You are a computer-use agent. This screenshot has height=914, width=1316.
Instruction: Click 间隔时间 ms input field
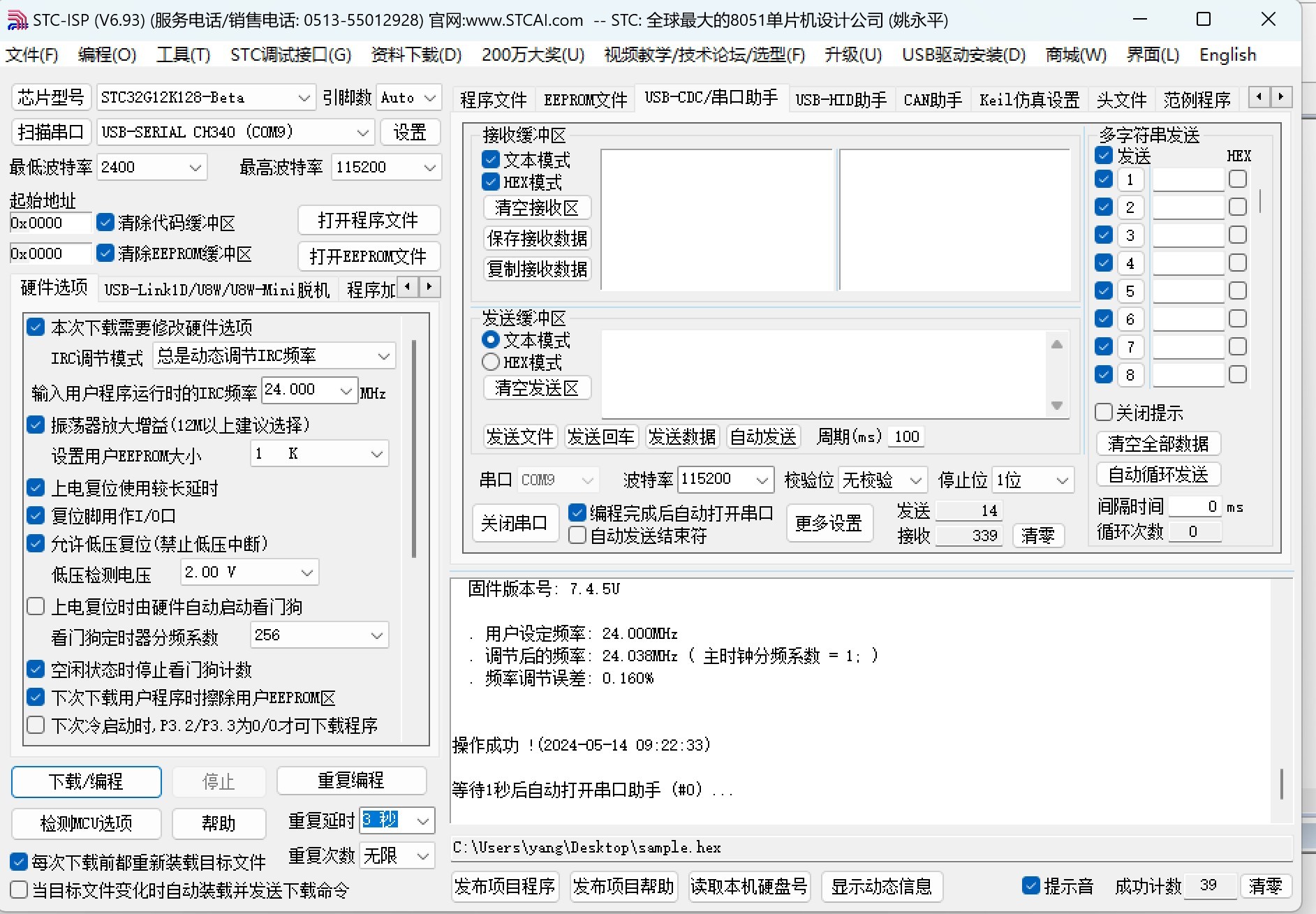[x=1195, y=506]
